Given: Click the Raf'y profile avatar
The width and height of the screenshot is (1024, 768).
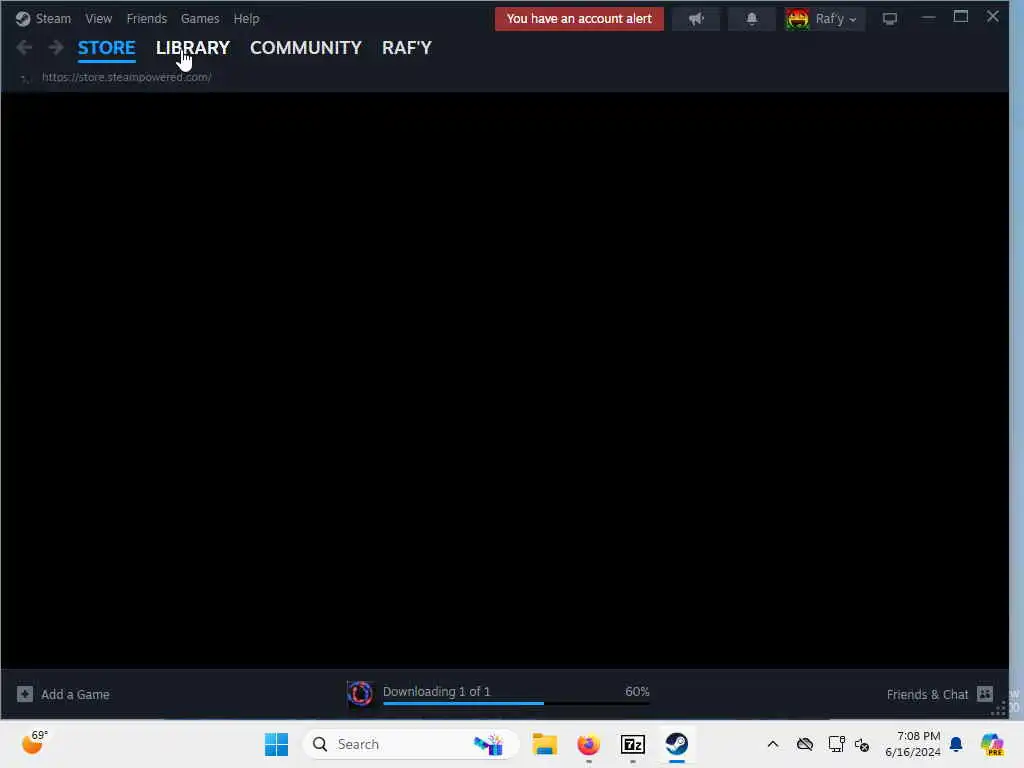Looking at the screenshot, I should click(797, 19).
